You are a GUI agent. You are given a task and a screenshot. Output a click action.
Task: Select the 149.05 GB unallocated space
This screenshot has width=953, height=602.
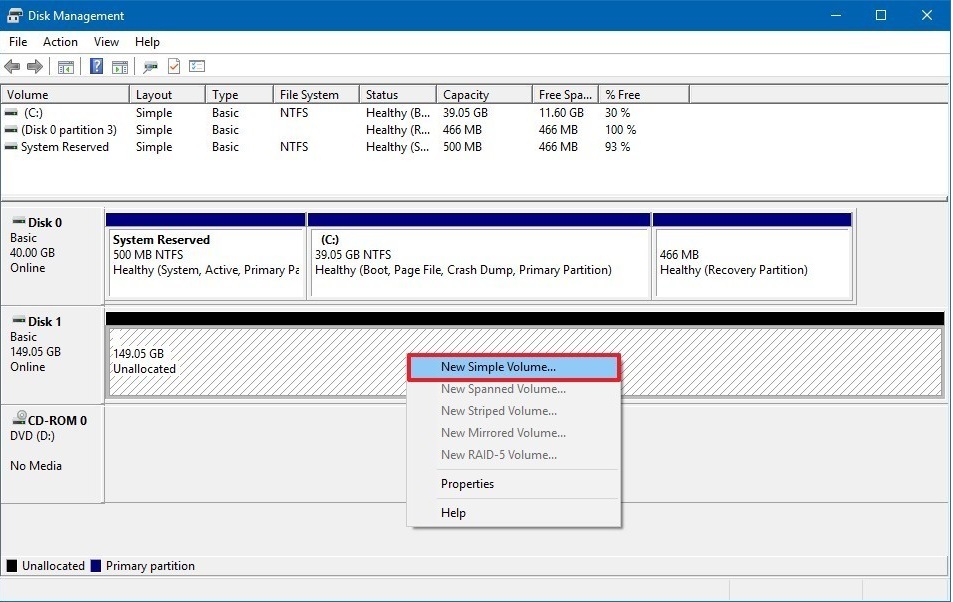[x=200, y=360]
